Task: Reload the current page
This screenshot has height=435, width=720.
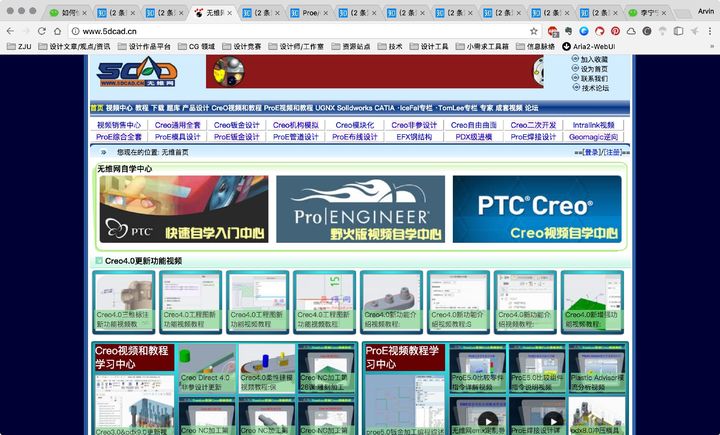Action: pos(42,31)
